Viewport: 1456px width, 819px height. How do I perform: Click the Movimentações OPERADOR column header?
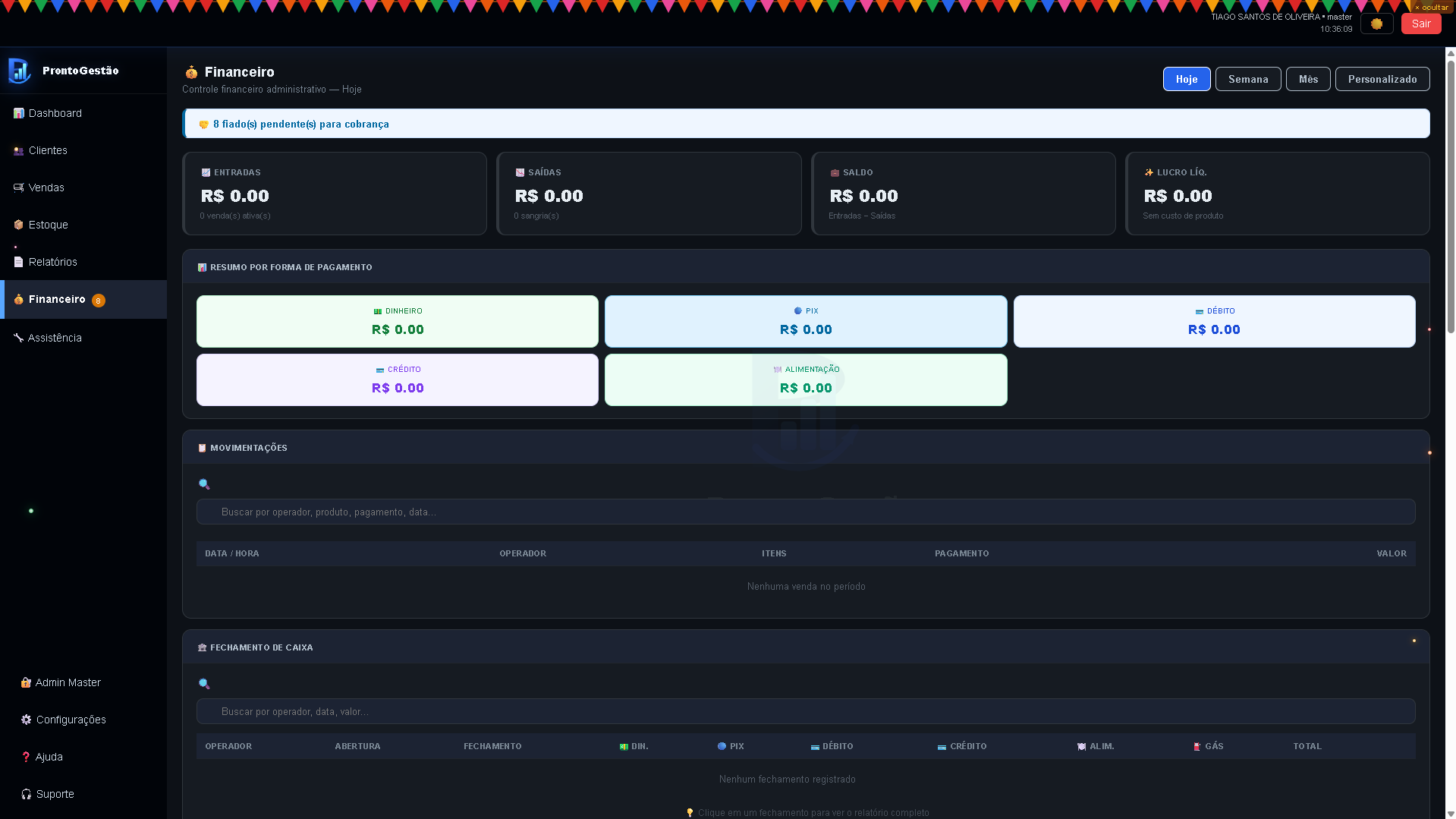[523, 553]
